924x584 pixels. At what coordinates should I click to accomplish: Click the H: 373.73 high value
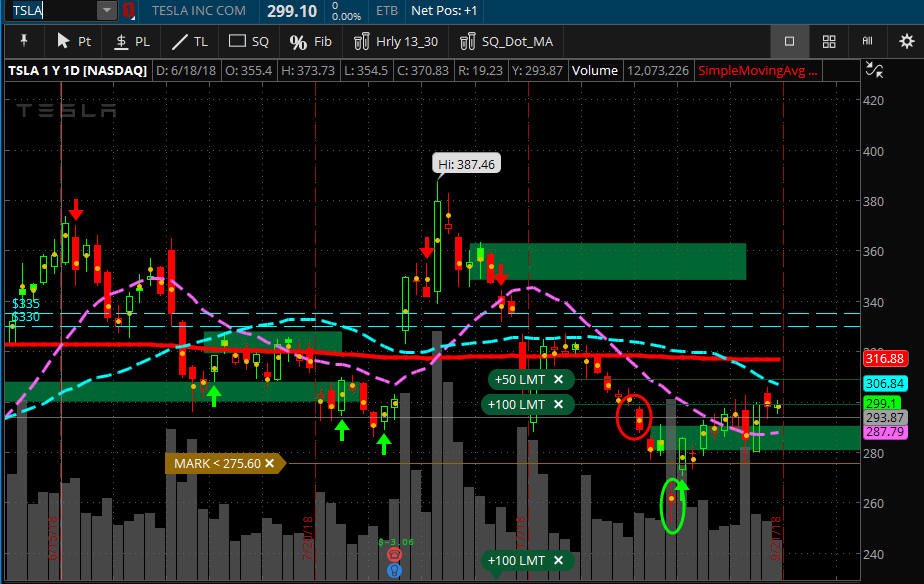308,71
